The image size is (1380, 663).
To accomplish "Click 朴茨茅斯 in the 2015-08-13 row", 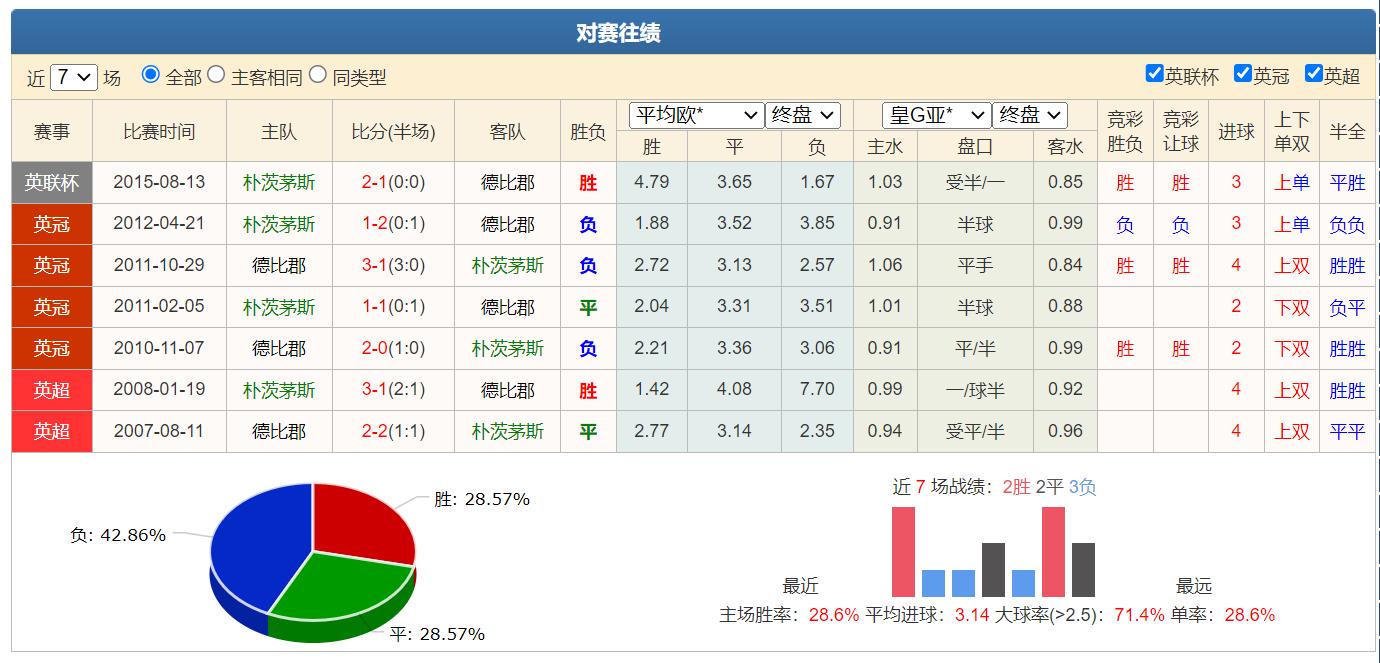I will pyautogui.click(x=279, y=182).
